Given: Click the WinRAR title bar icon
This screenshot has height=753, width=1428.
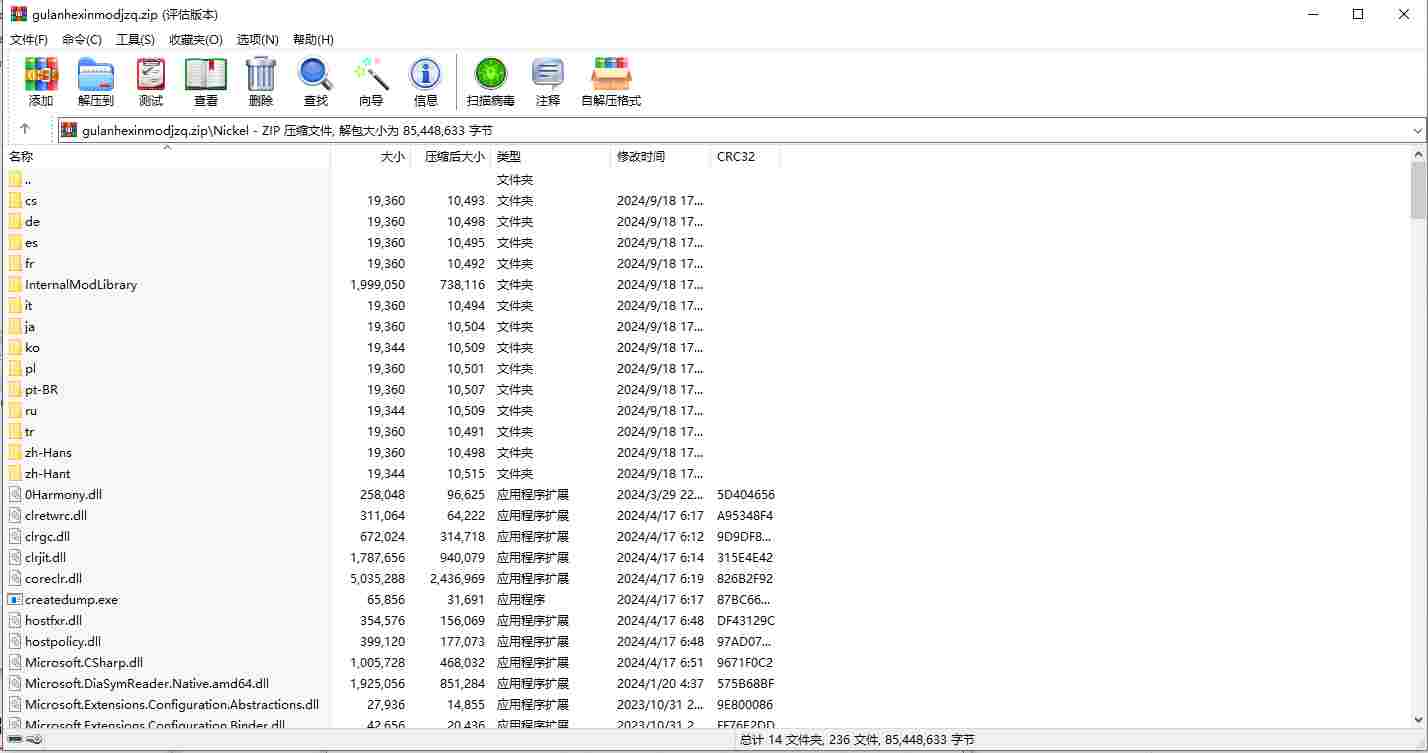Looking at the screenshot, I should [x=18, y=14].
